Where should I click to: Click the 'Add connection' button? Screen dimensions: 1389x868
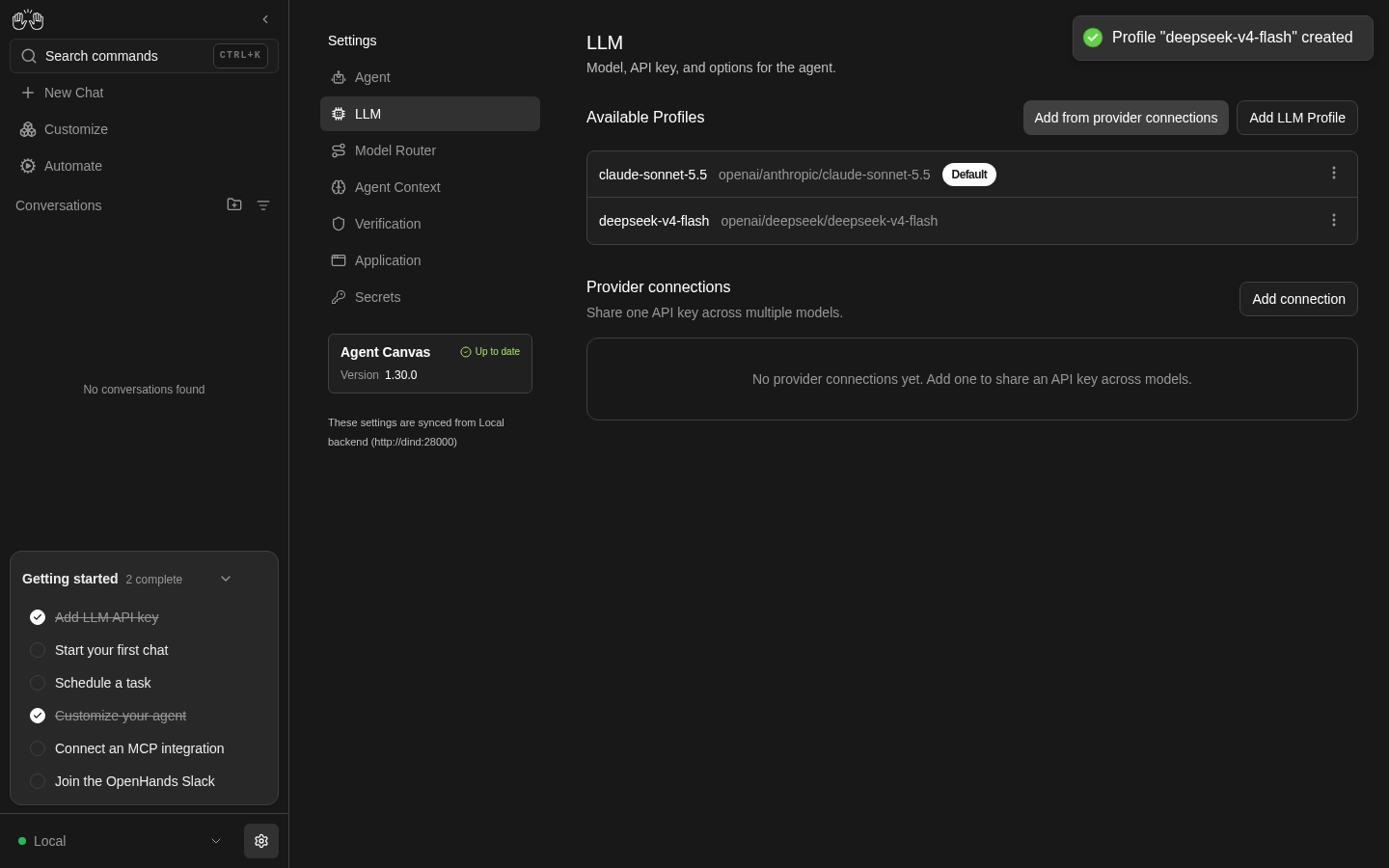click(x=1298, y=299)
